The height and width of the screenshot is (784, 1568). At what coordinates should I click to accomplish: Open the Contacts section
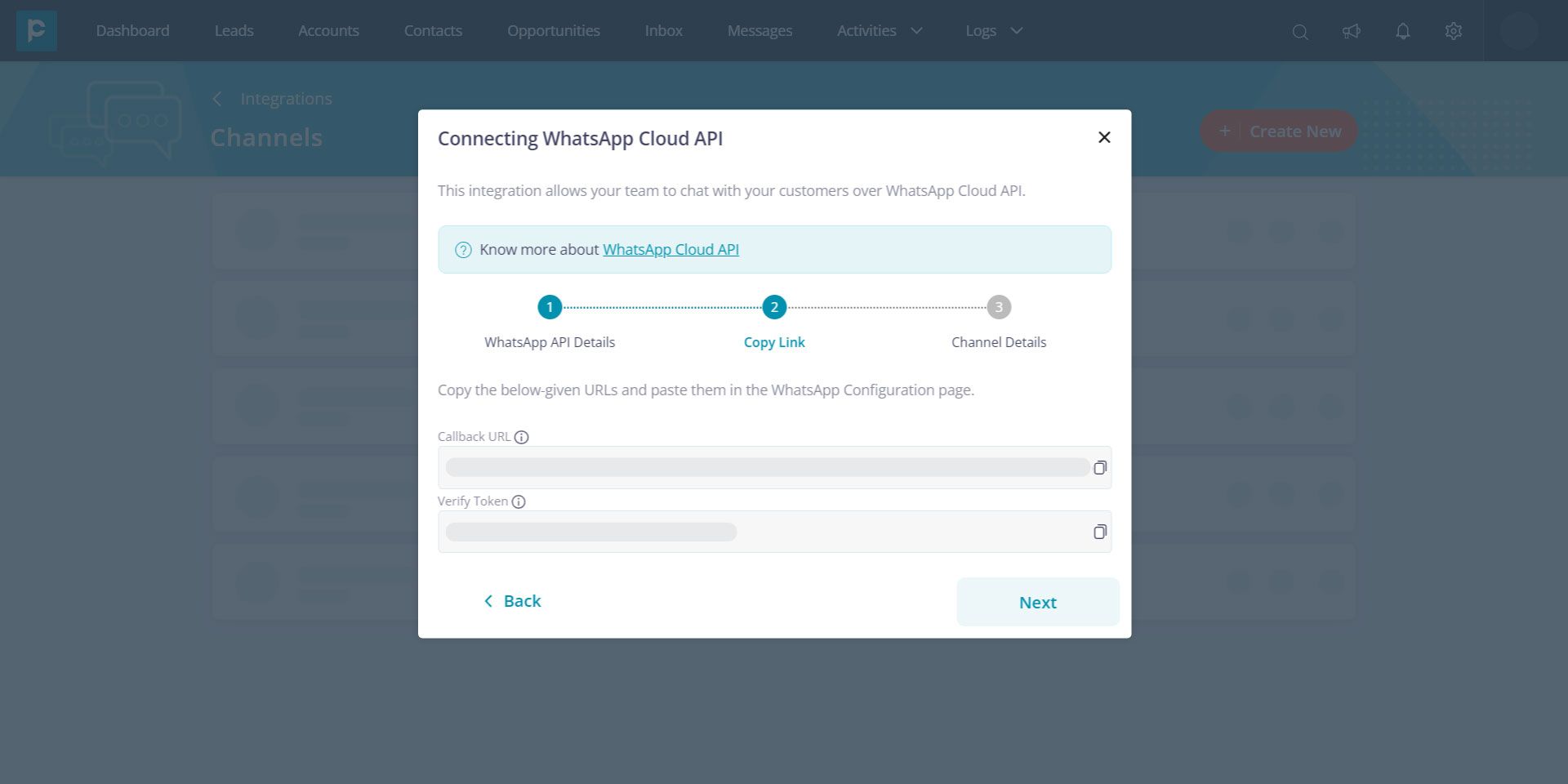coord(433,31)
